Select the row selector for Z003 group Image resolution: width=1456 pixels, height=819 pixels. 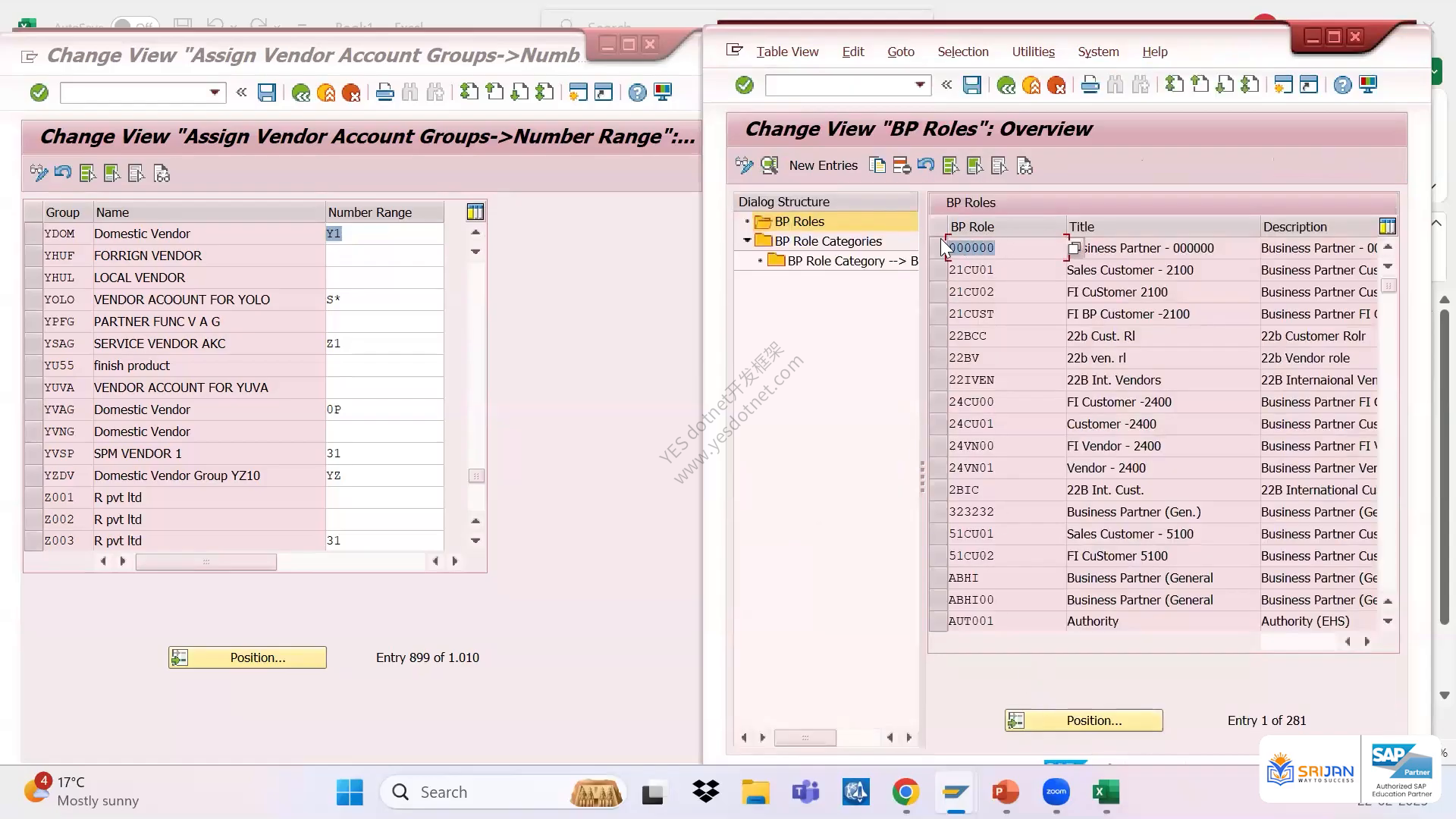33,541
